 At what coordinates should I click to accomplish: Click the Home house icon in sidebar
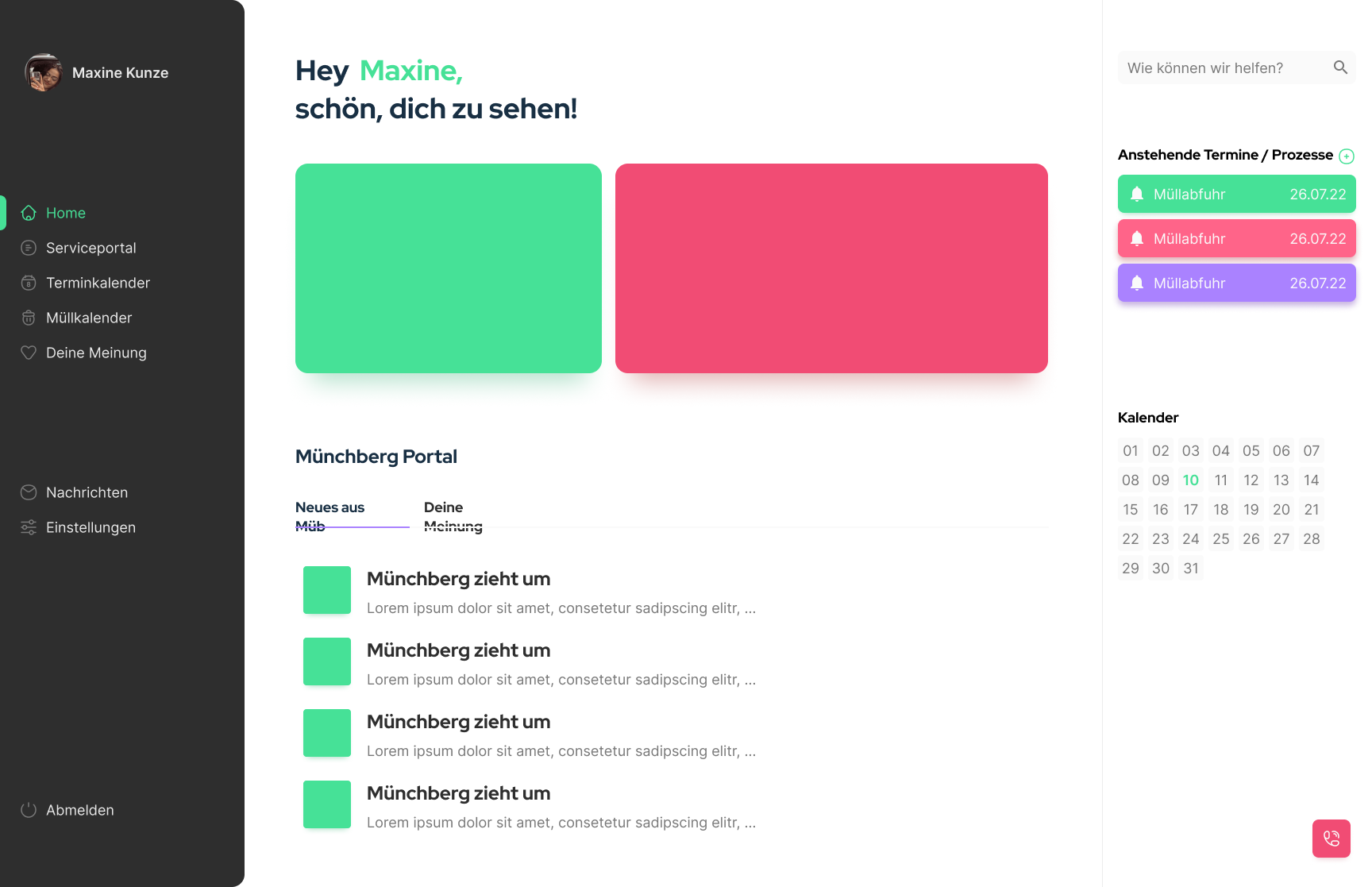[x=29, y=213]
